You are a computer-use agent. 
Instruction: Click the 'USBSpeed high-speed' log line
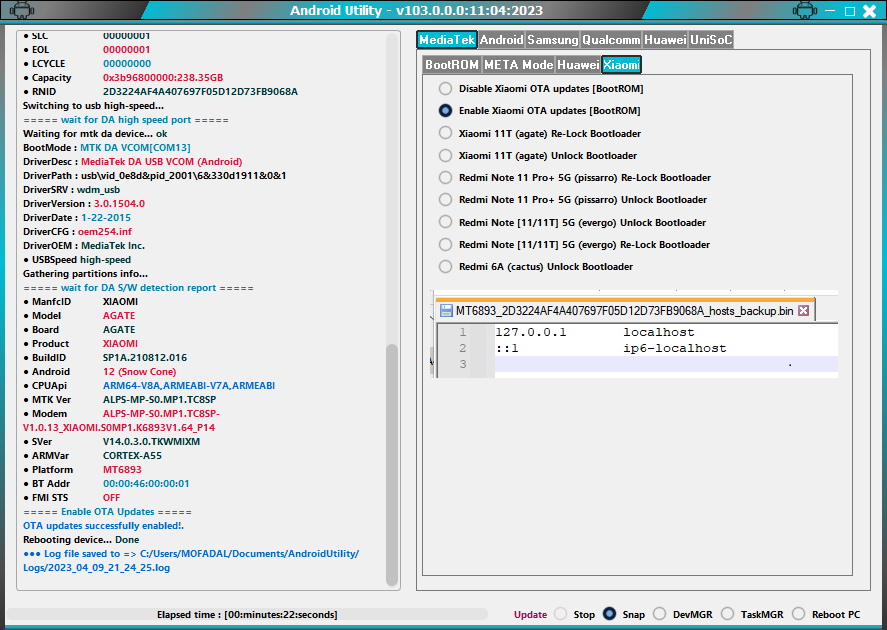tap(77, 260)
